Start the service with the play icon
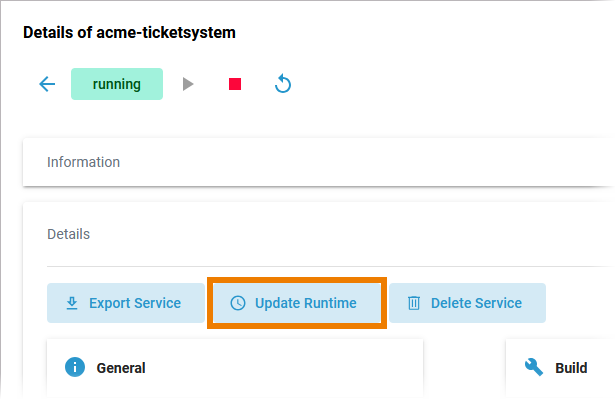616x400 pixels. pyautogui.click(x=188, y=84)
